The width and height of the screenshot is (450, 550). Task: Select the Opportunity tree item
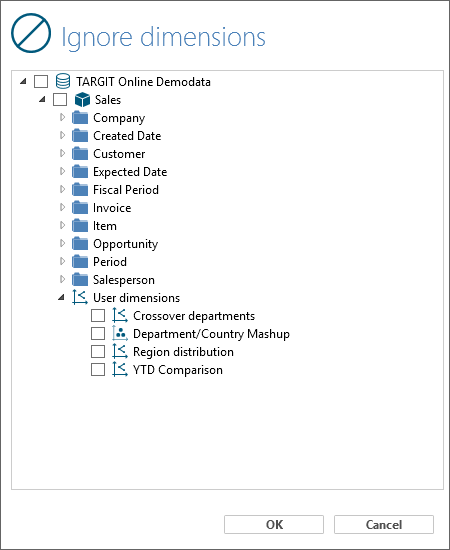tap(126, 243)
